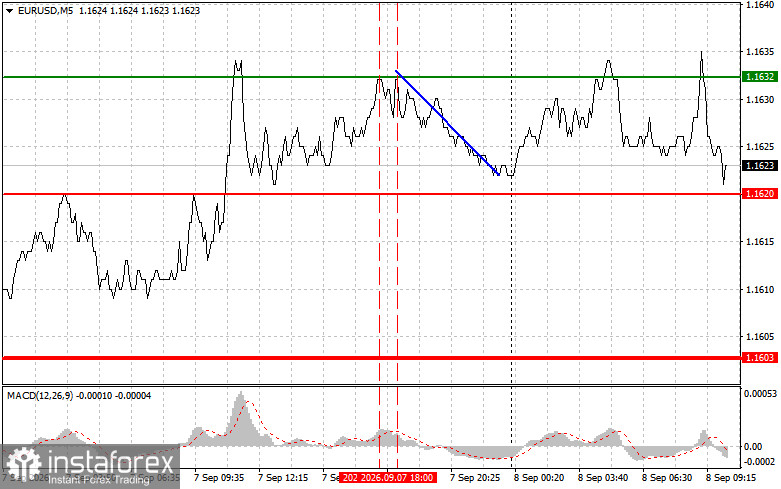Click the 8 Sep 06:30 time label

(x=667, y=478)
